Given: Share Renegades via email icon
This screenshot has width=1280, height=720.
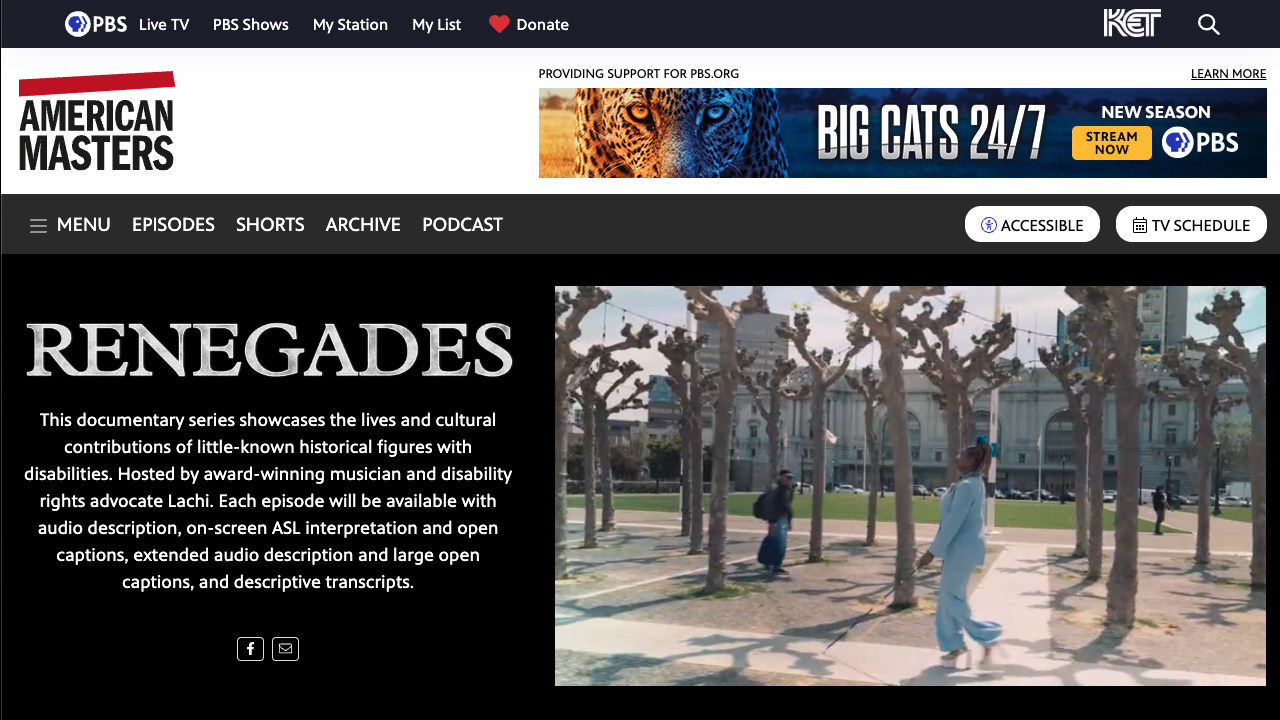Looking at the screenshot, I should click(286, 649).
